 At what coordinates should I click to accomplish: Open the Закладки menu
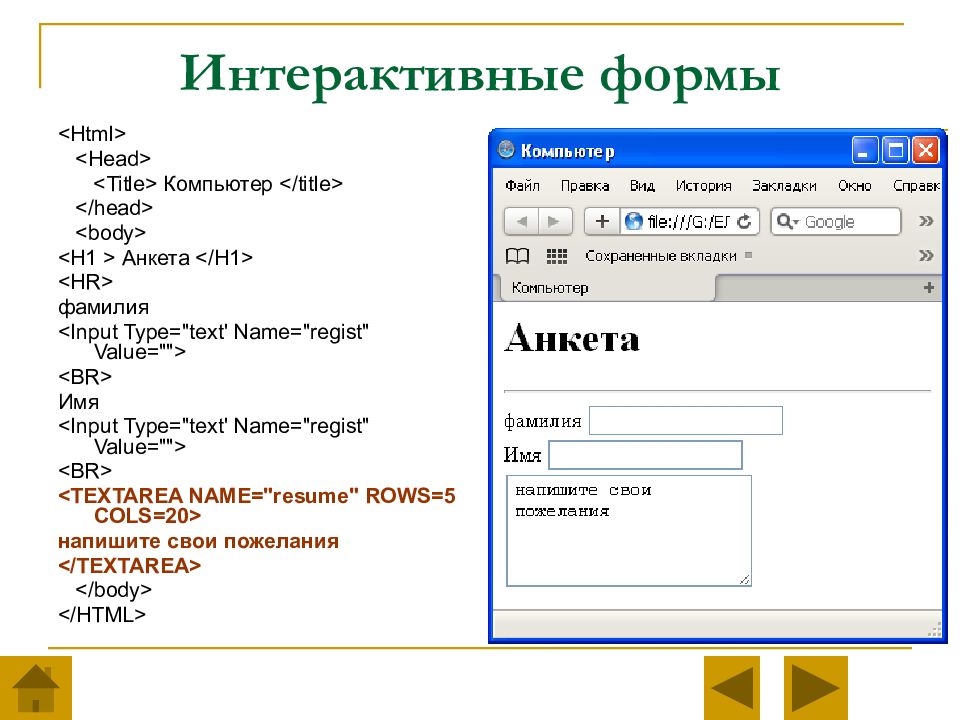(784, 186)
